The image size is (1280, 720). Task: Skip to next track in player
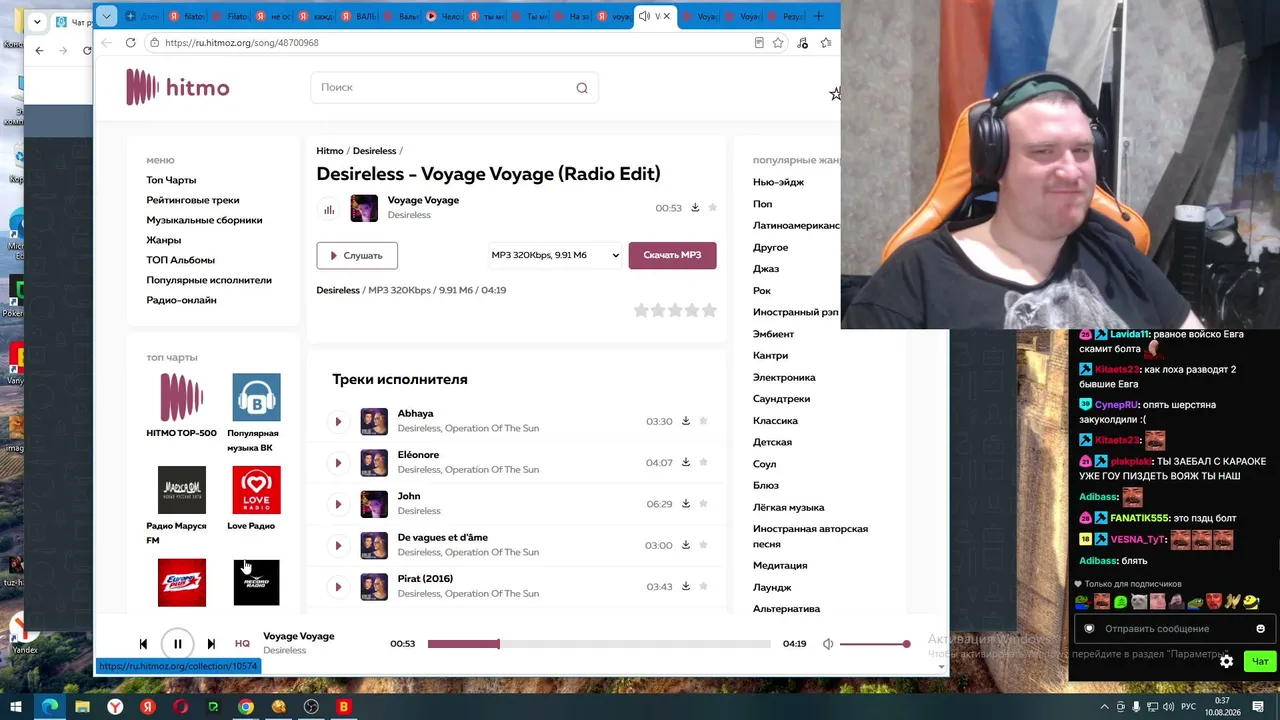click(211, 644)
